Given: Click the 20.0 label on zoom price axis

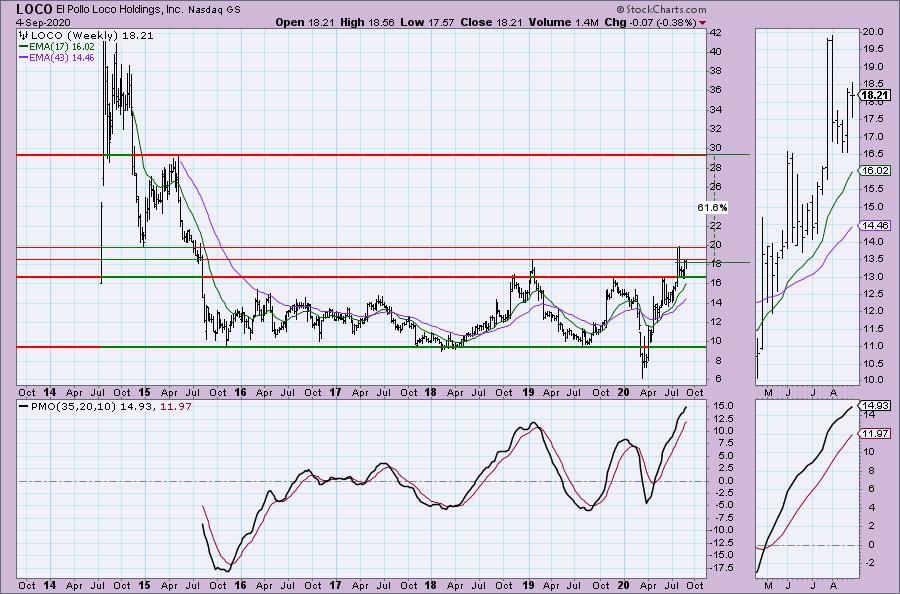Looking at the screenshot, I should (872, 32).
